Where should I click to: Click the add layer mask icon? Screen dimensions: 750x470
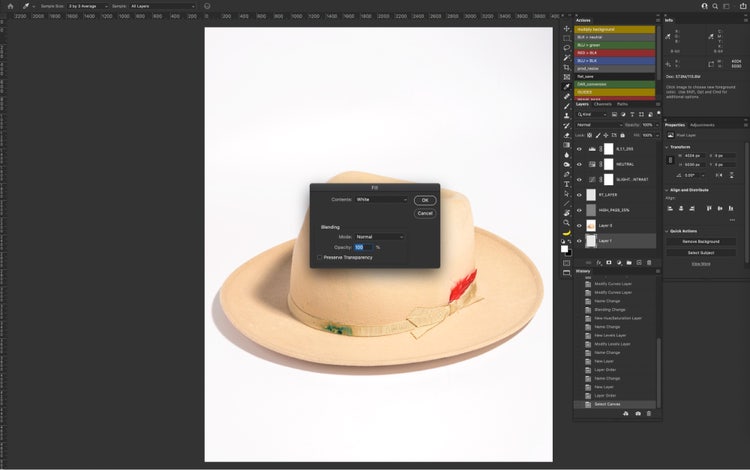click(609, 262)
